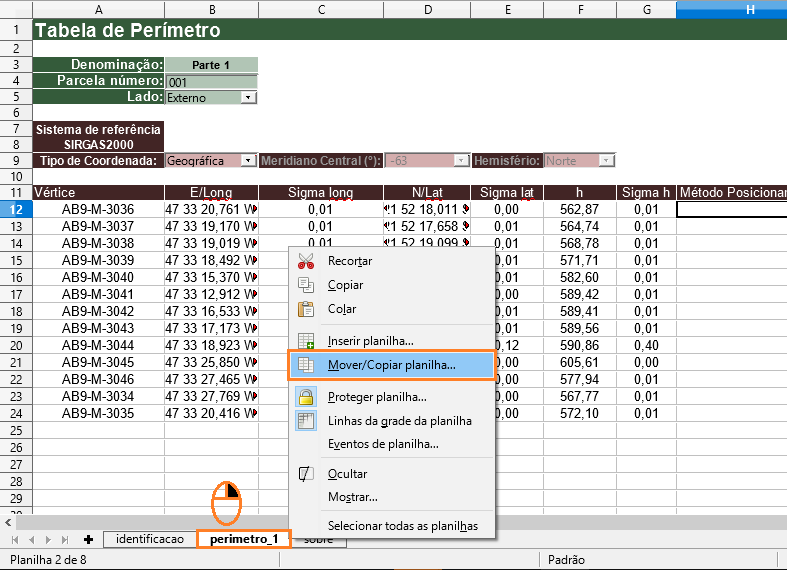Select column H header

748,9
